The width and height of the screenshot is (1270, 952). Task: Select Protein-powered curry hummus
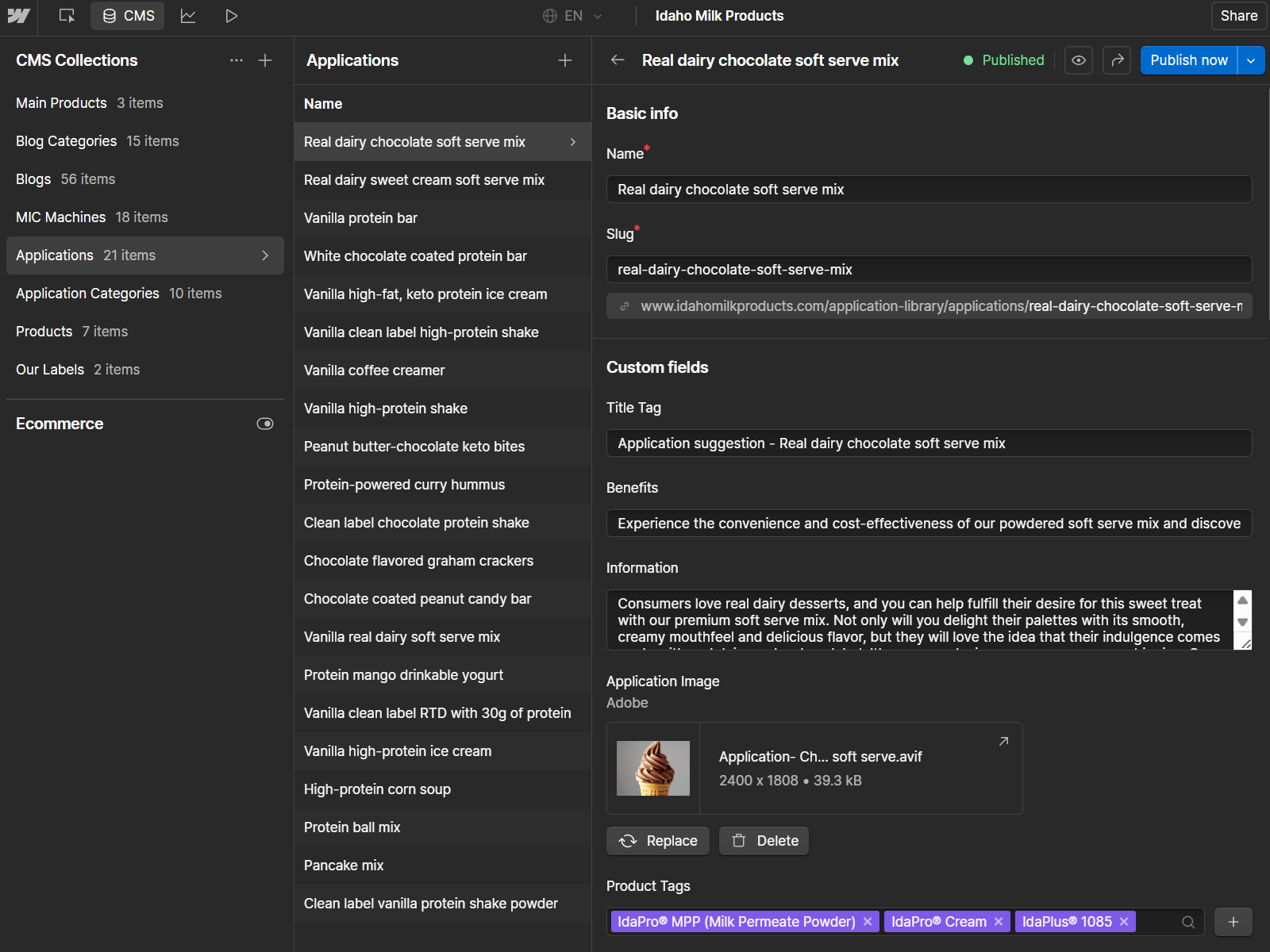(x=443, y=485)
